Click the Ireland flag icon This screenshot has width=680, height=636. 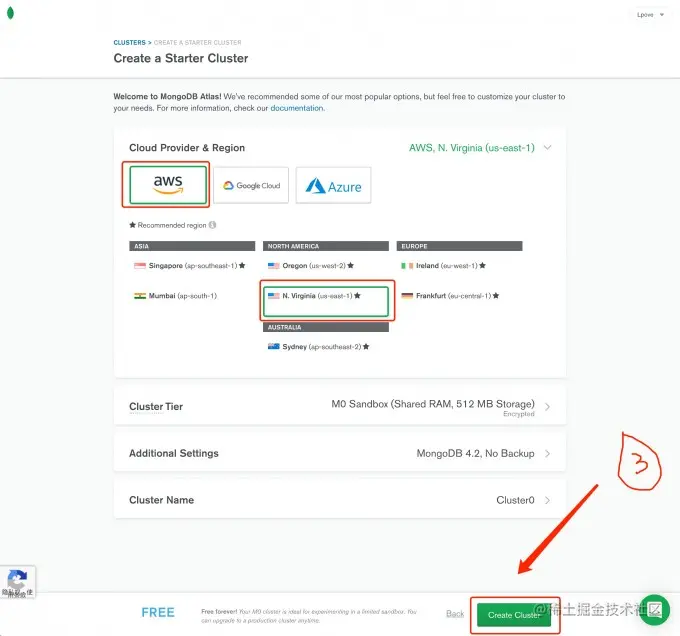(x=407, y=265)
